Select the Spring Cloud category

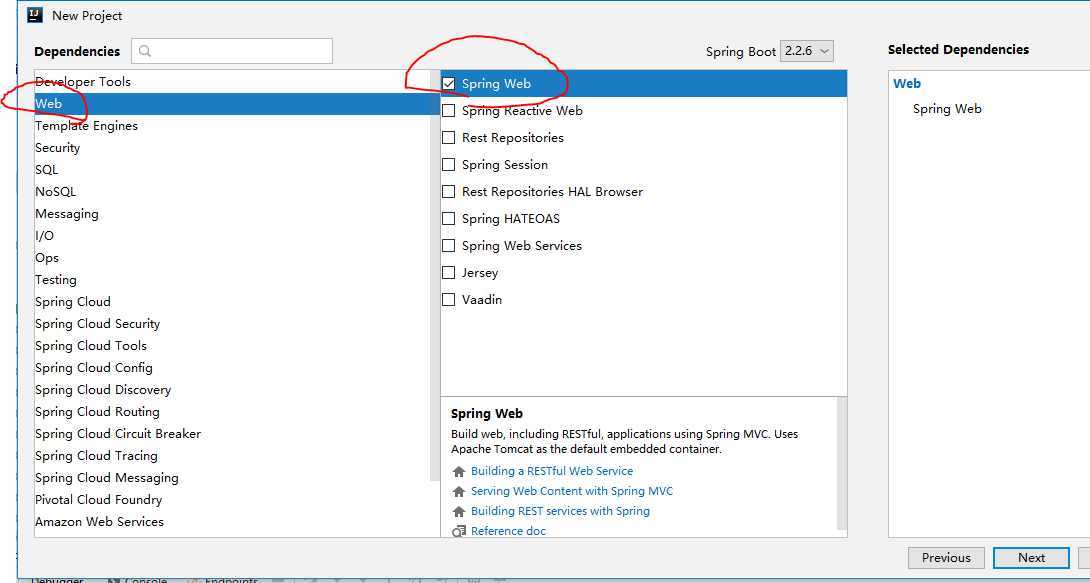[x=233, y=302]
